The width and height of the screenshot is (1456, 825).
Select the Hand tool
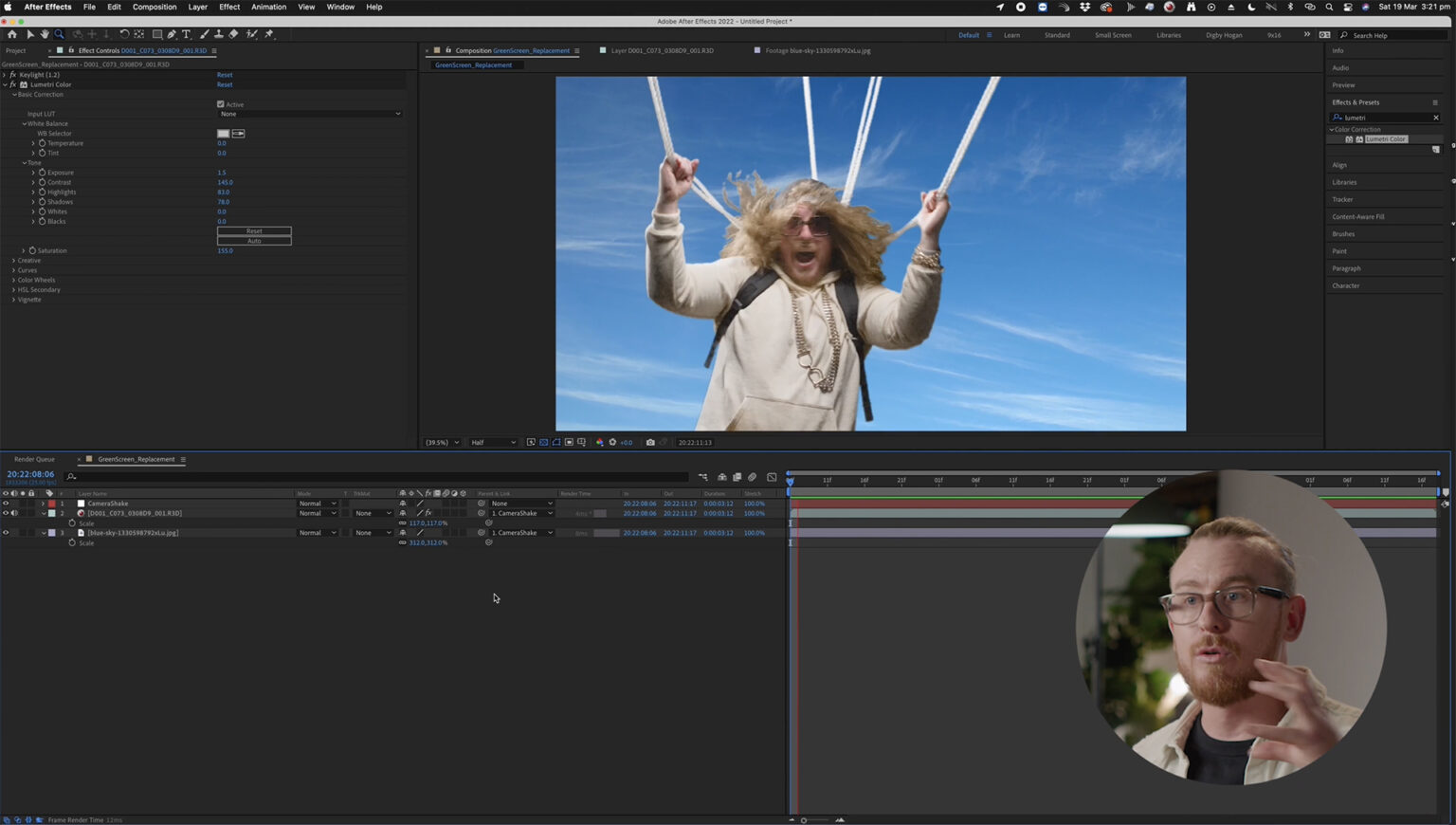tap(45, 34)
